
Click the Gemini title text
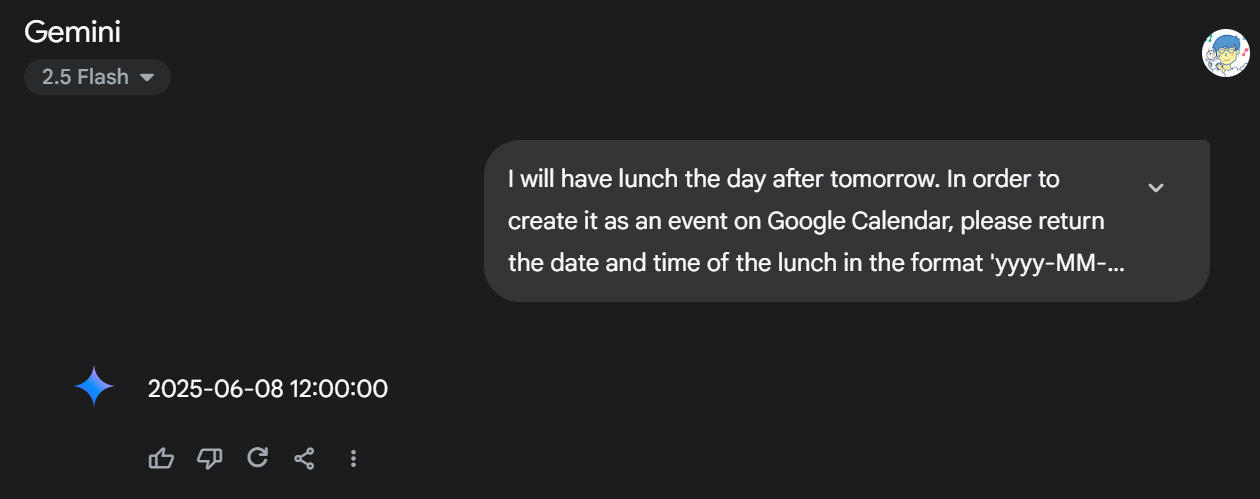pos(73,32)
